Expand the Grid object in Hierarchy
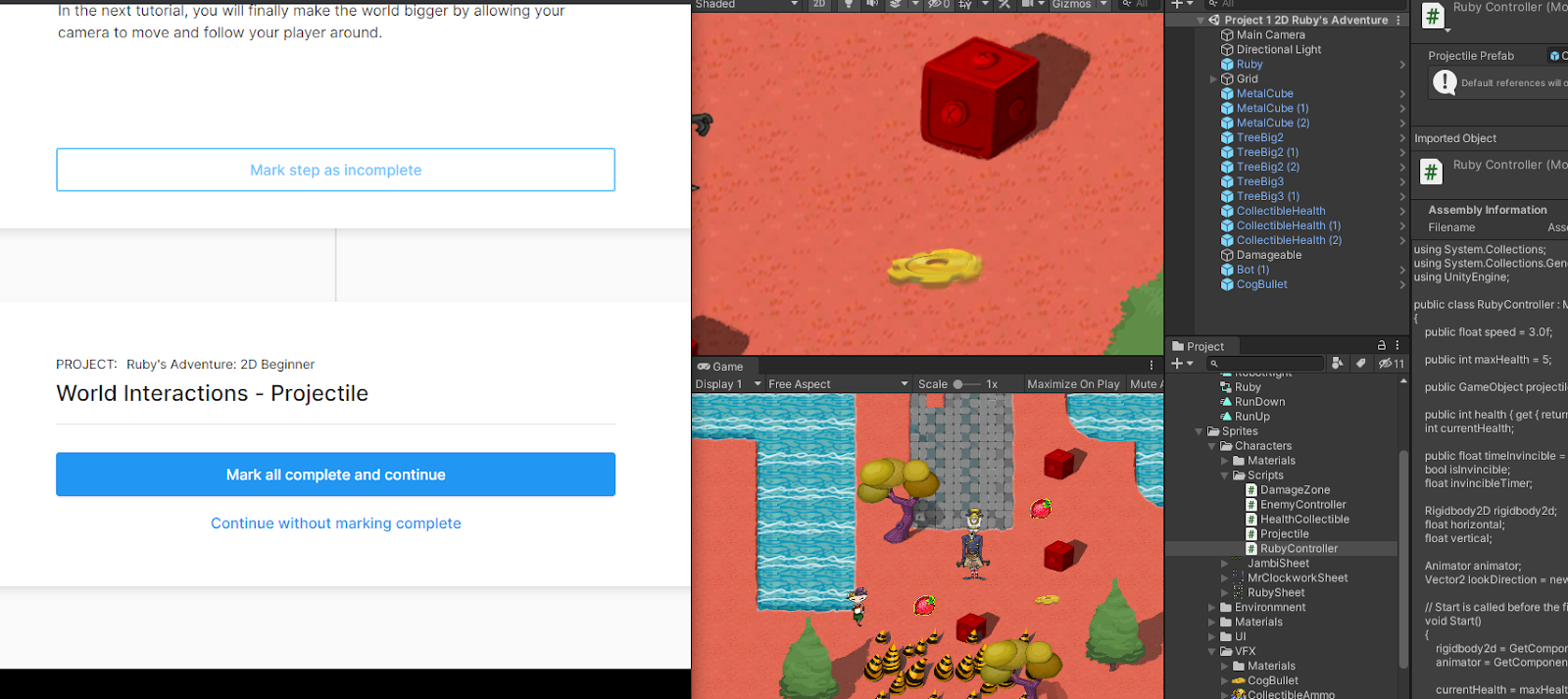This screenshot has height=699, width=1568. click(1213, 78)
